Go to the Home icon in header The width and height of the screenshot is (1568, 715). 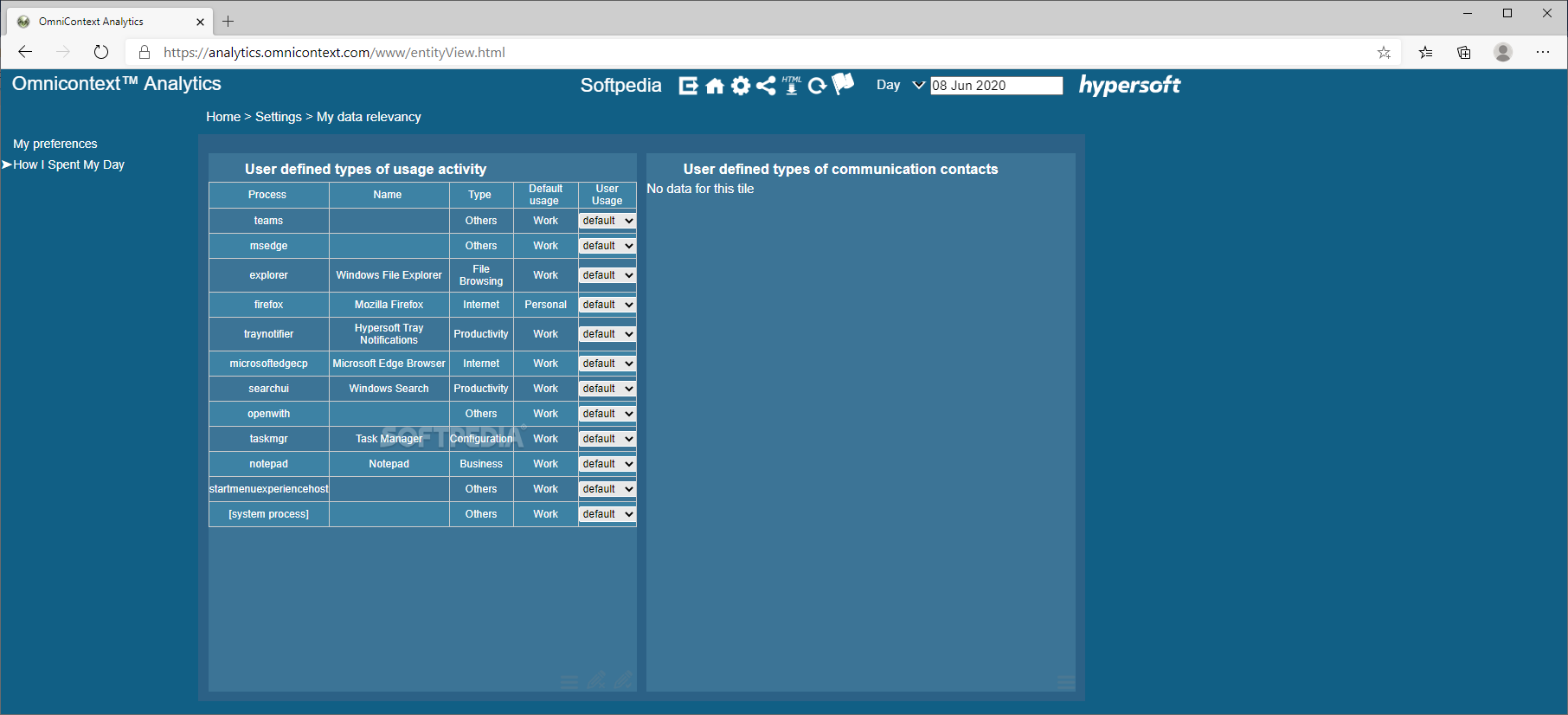(x=715, y=86)
